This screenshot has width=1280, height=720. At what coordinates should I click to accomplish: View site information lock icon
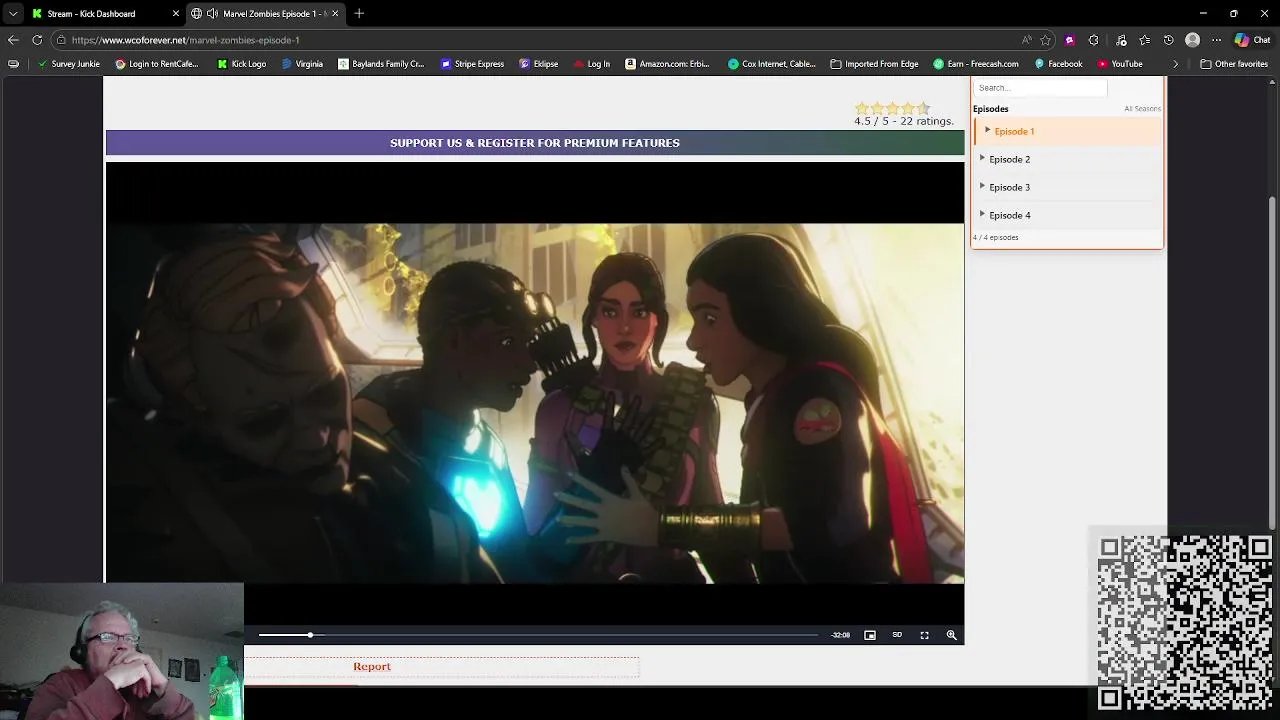coord(61,40)
